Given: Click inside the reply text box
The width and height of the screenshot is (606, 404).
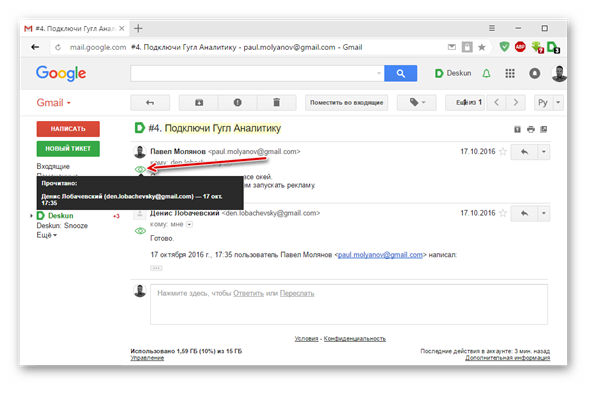Looking at the screenshot, I should pos(349,305).
